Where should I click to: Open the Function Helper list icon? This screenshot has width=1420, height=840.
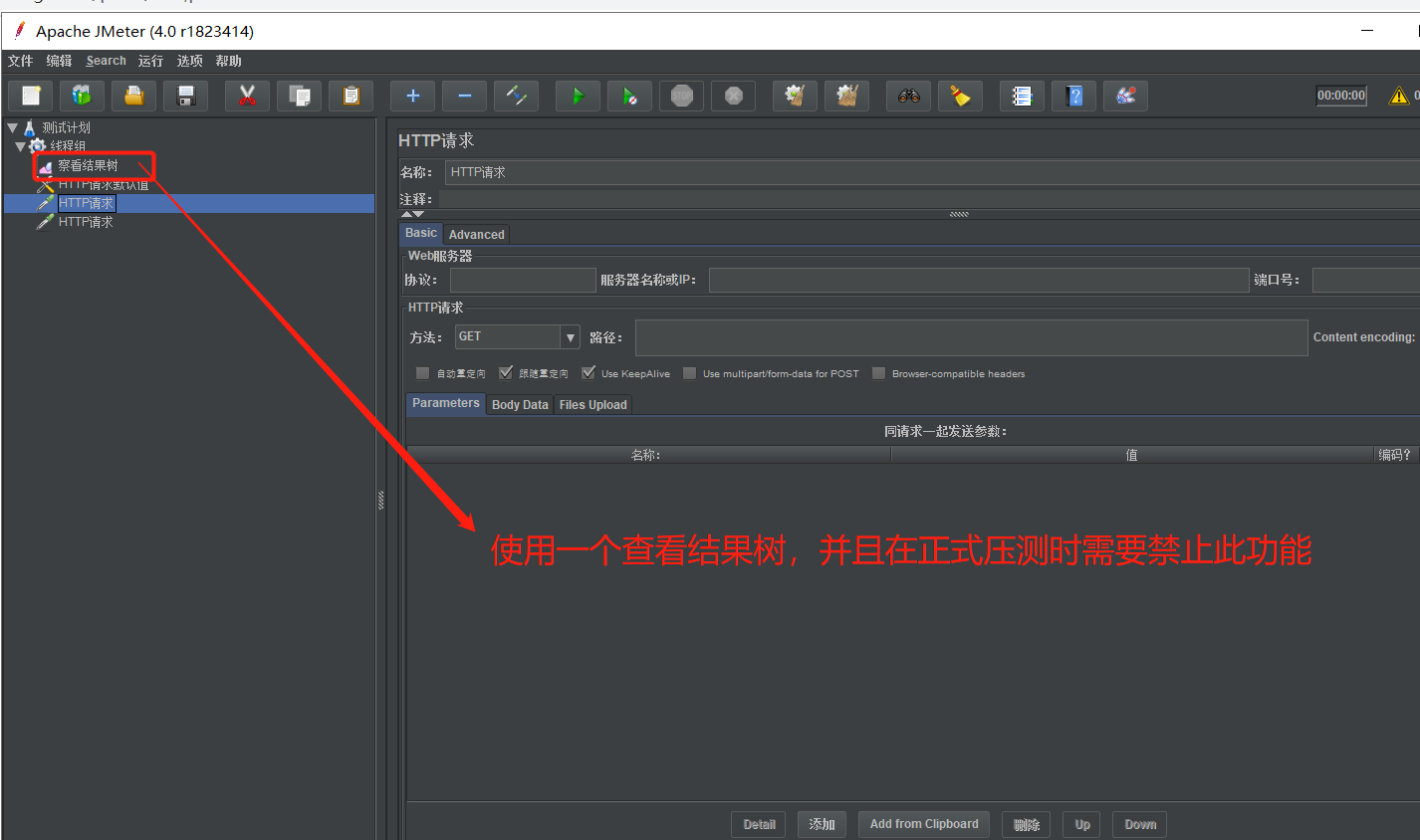[x=1022, y=96]
